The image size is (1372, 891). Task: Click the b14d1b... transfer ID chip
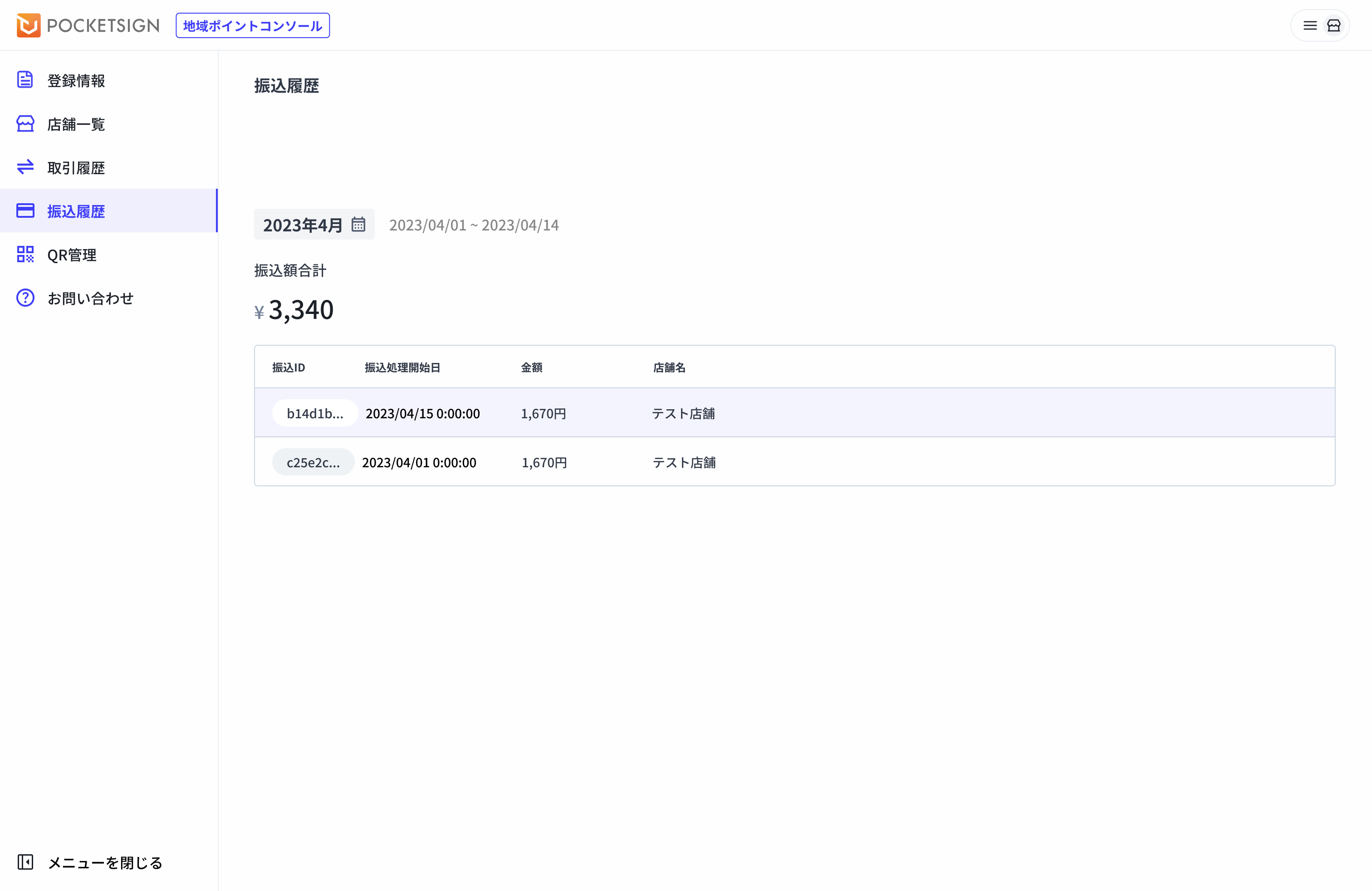pos(315,413)
